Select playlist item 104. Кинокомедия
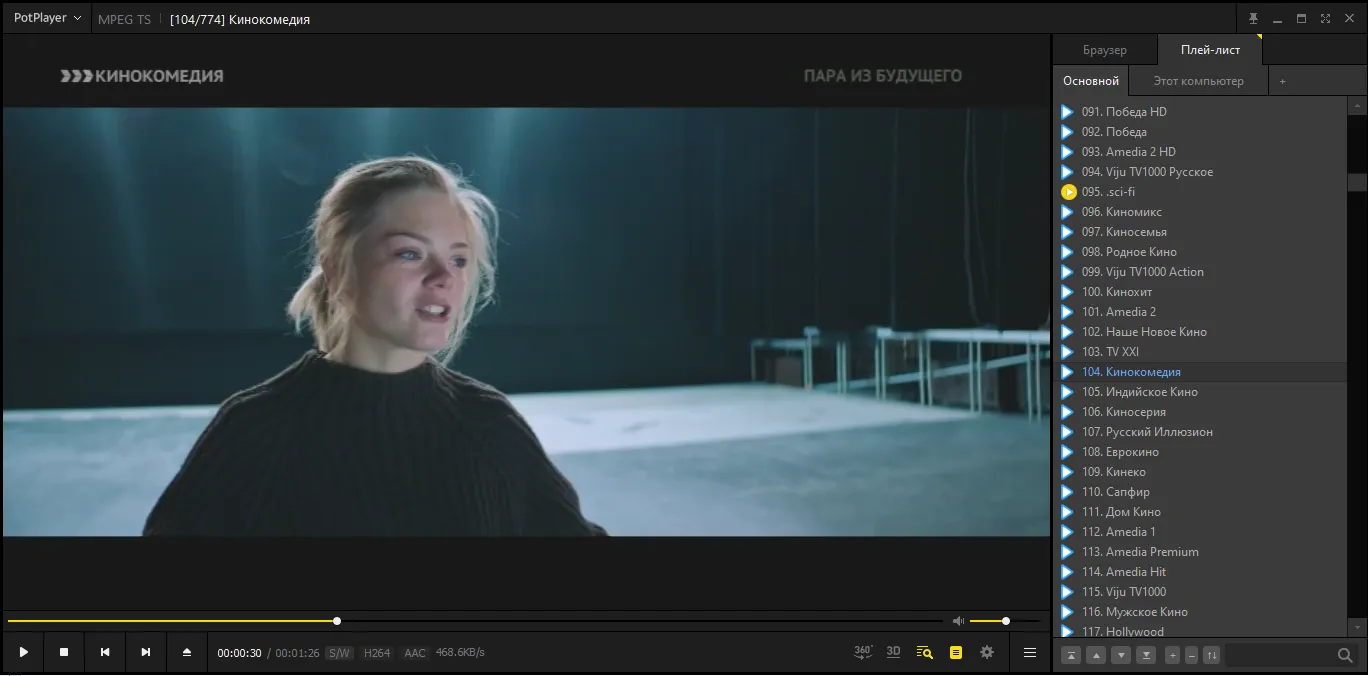The image size is (1368, 676). click(x=1201, y=372)
